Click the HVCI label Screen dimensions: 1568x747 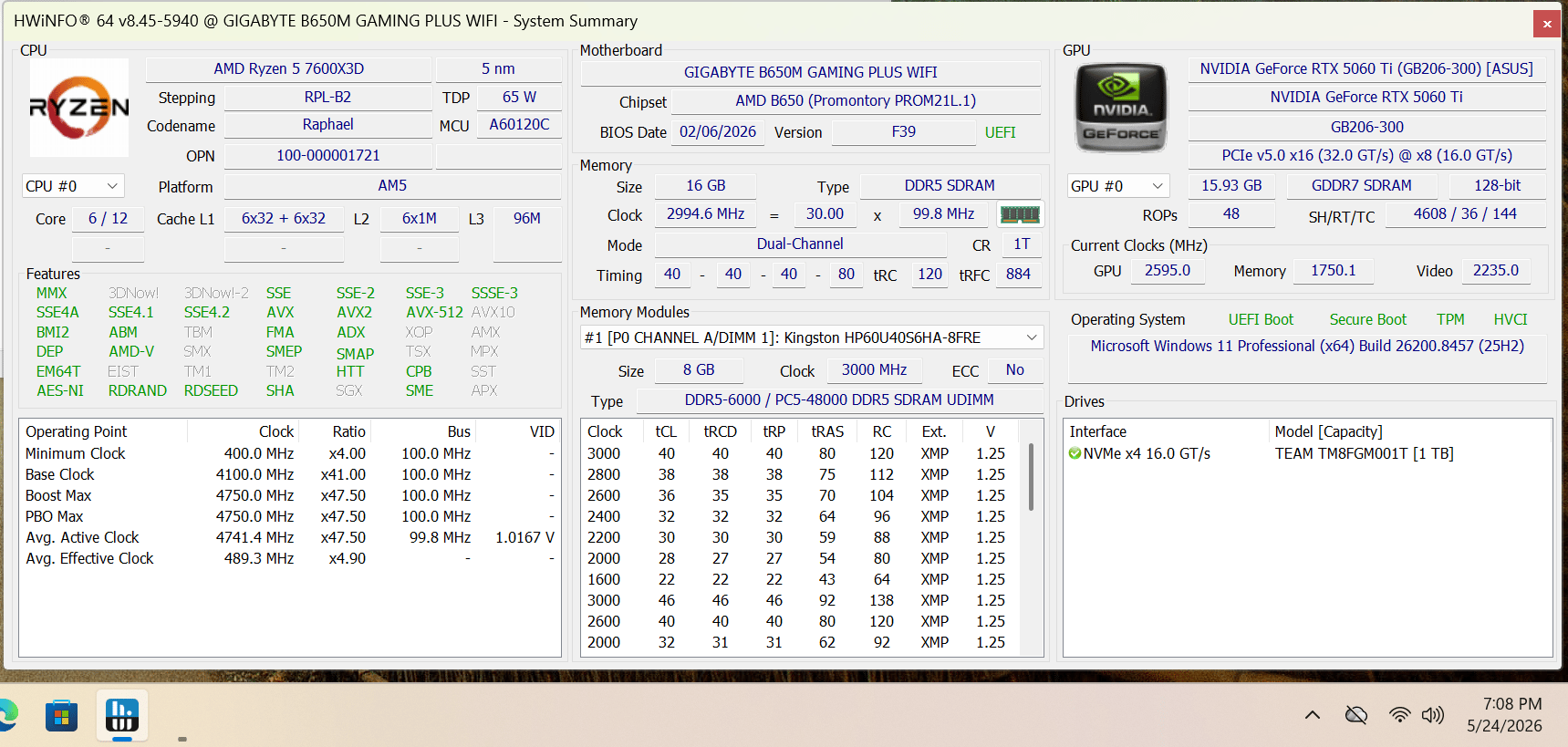tap(1510, 319)
